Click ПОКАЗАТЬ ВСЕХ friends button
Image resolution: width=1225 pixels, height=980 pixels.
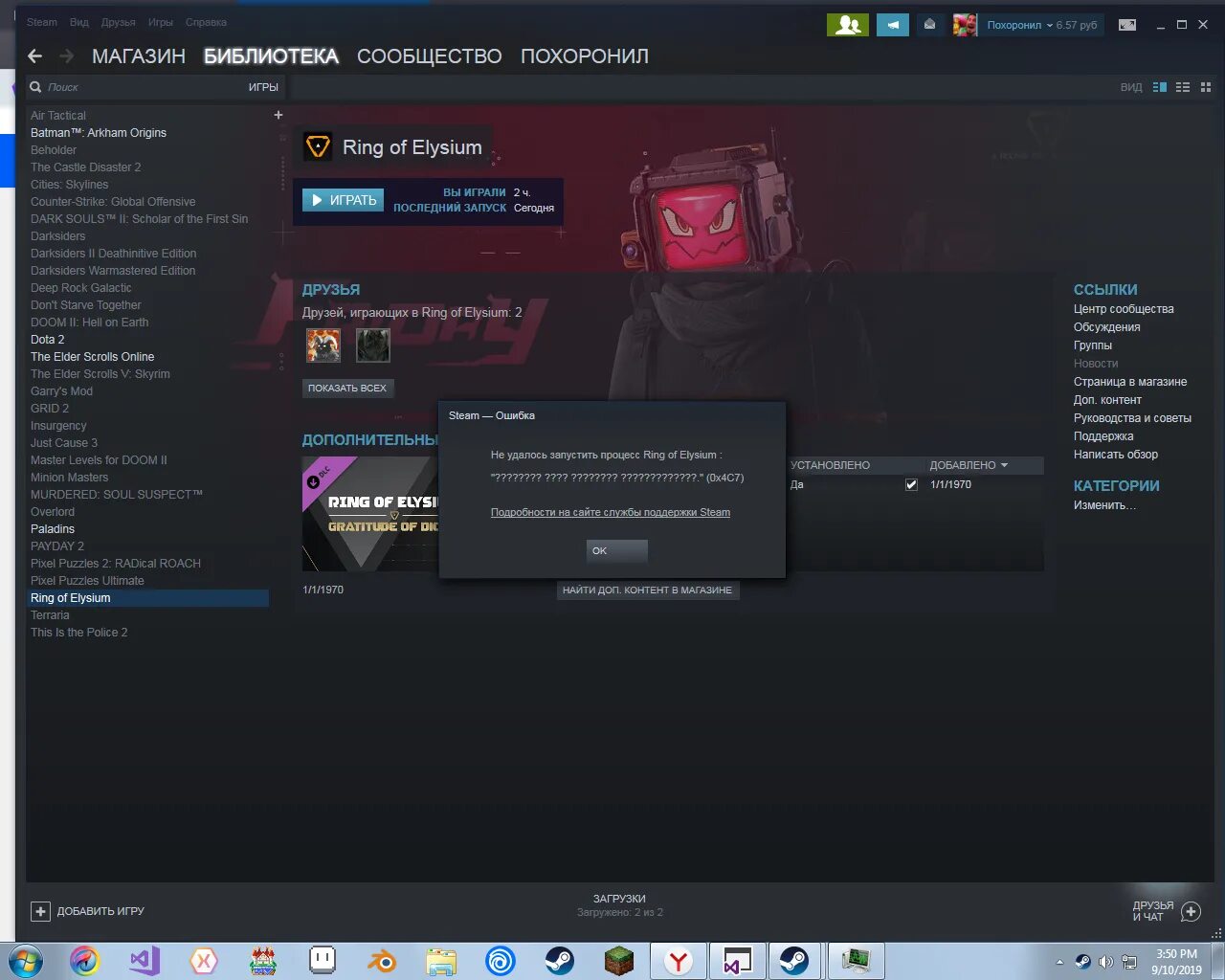347,388
